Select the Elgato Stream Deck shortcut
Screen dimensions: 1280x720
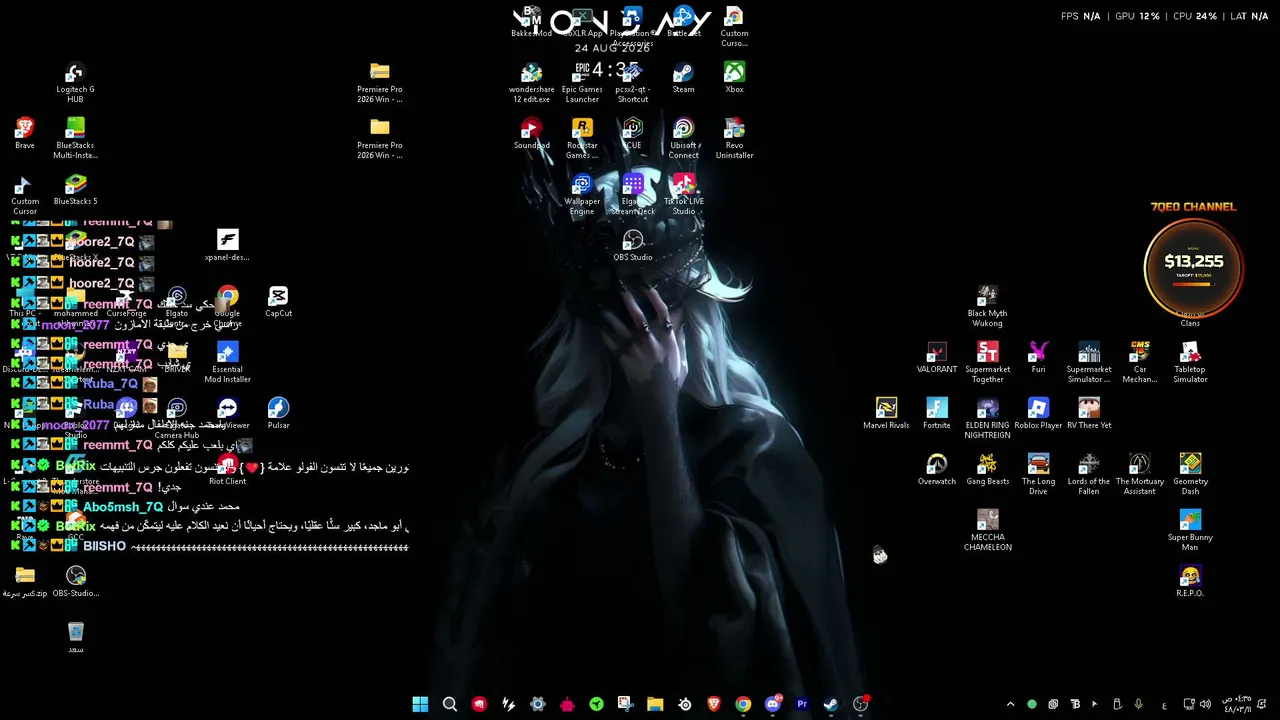633,195
